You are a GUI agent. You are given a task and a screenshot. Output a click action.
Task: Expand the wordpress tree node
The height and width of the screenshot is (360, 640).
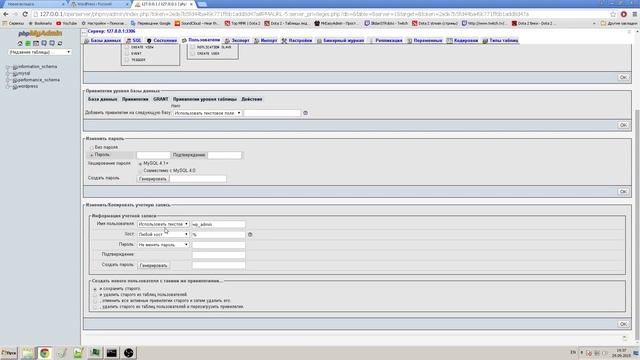point(8,87)
